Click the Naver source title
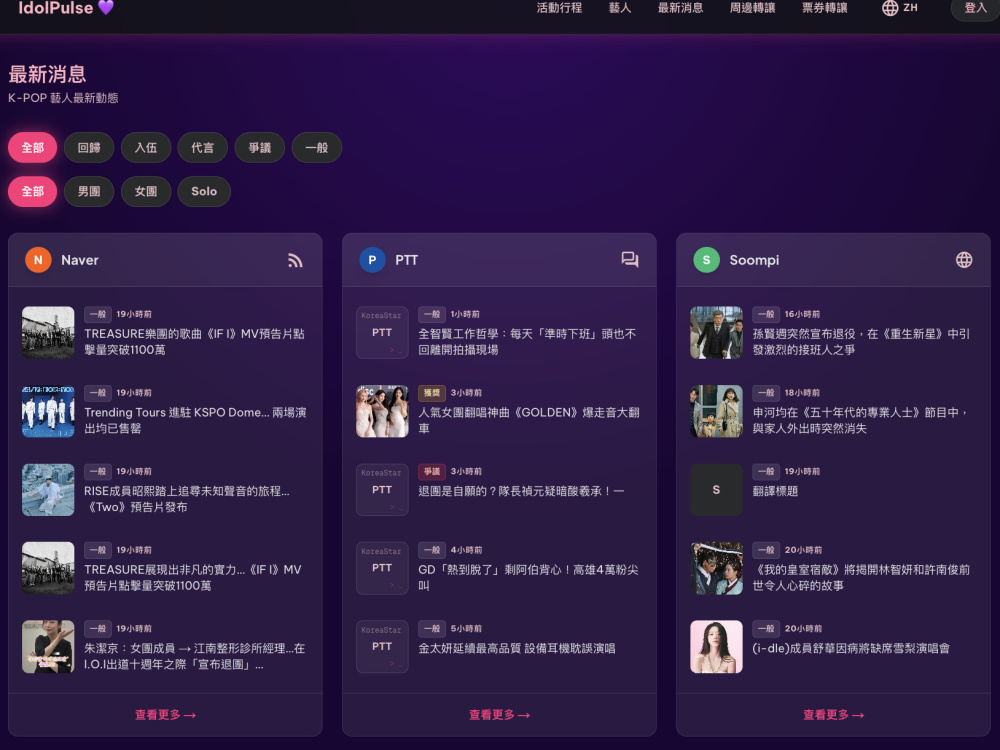The image size is (1000, 750). pos(80,260)
